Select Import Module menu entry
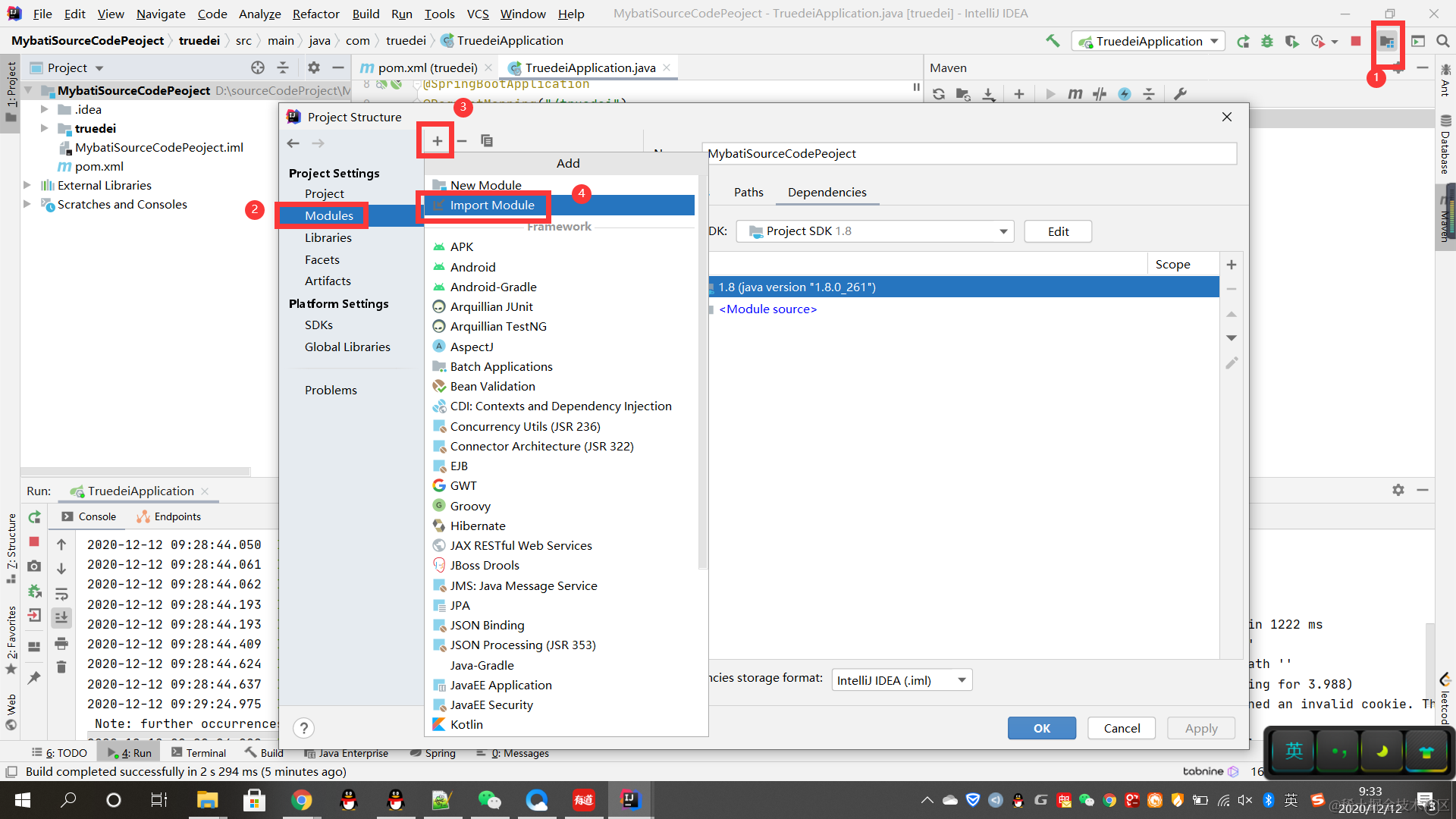Screen dimensions: 1456x819 click(x=491, y=205)
